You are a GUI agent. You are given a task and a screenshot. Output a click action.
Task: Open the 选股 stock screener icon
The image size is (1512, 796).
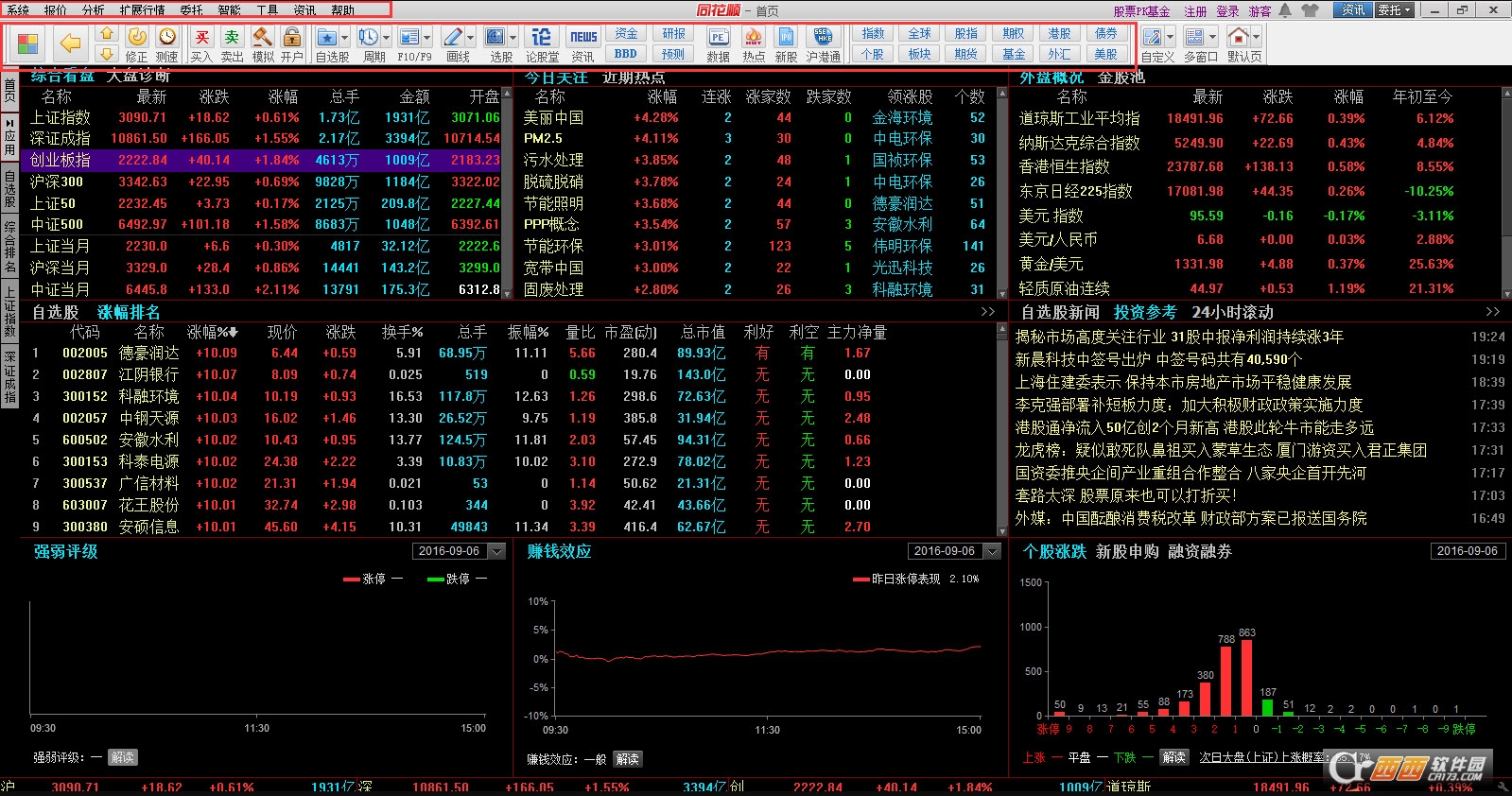(x=495, y=38)
